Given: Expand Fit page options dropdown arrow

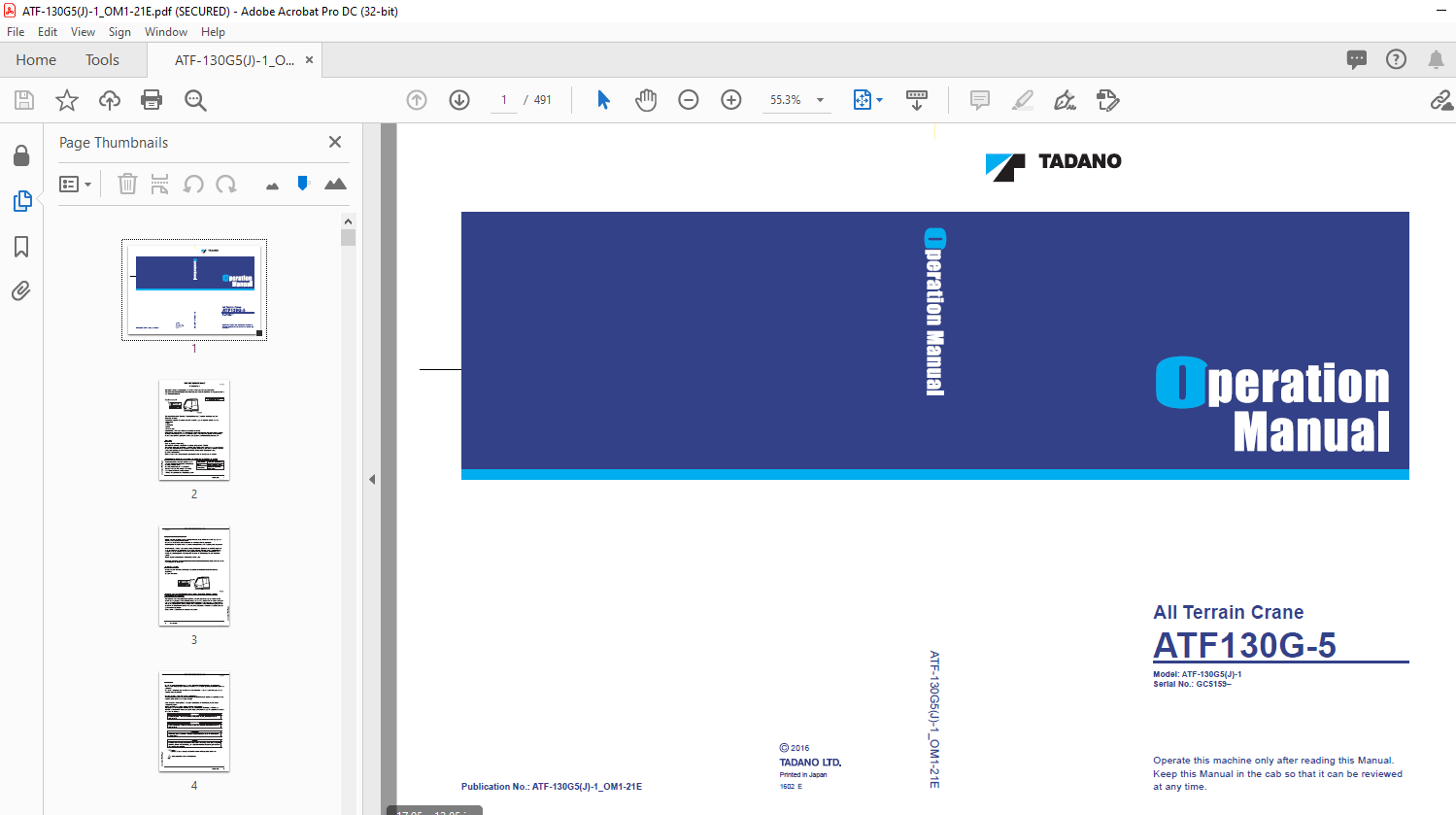Looking at the screenshot, I should tap(879, 100).
